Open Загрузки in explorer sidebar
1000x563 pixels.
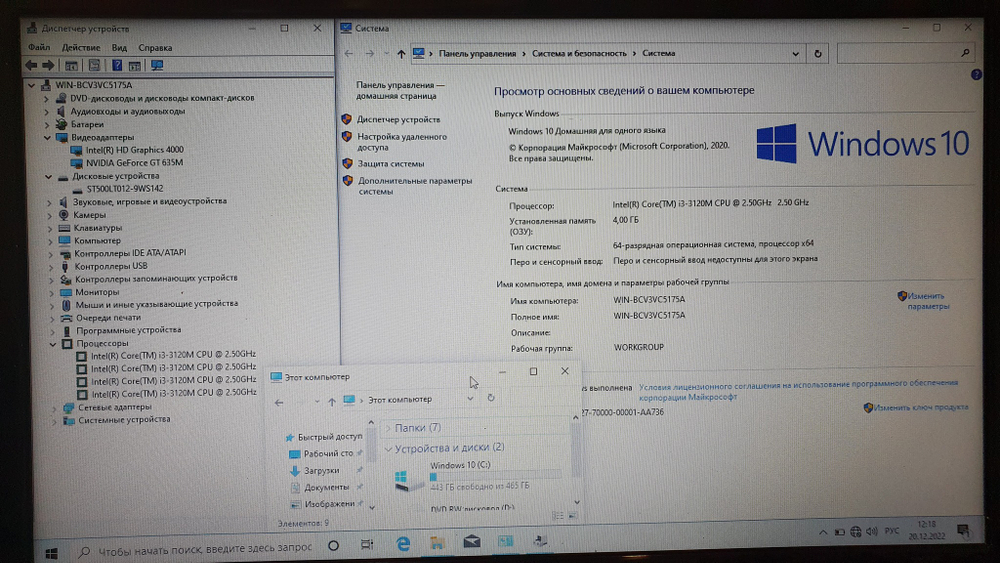point(321,471)
